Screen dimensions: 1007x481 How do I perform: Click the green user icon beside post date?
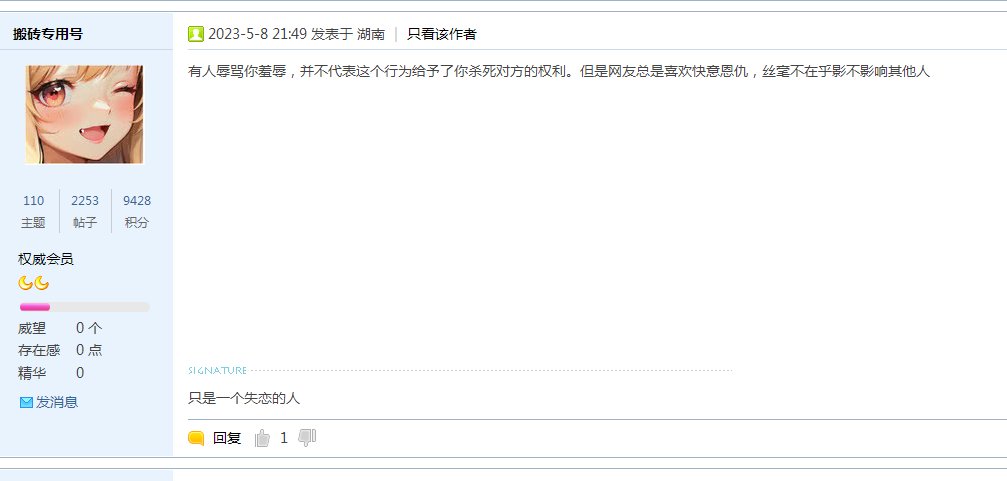point(196,34)
